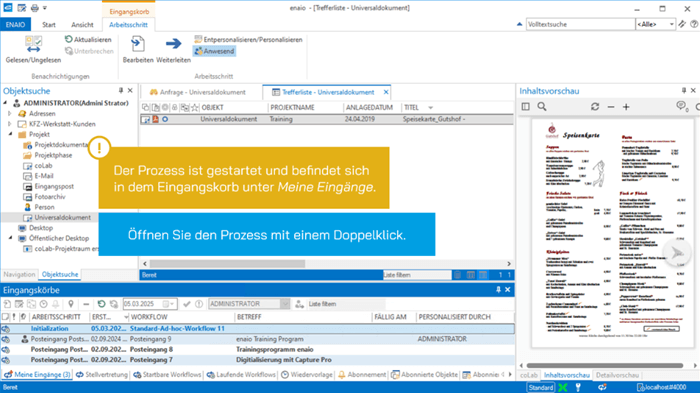Click the hit list horizontal scrollbar
The image size is (700, 393).
(227, 263)
